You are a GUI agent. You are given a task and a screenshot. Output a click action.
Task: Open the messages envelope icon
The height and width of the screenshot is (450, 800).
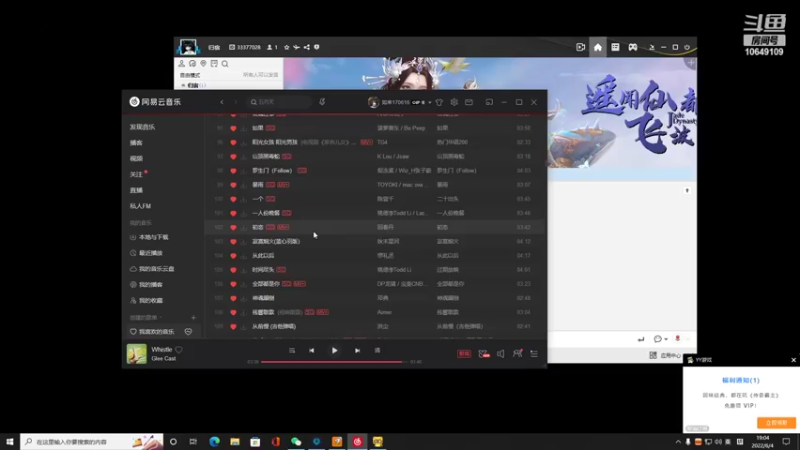pyautogui.click(x=469, y=102)
